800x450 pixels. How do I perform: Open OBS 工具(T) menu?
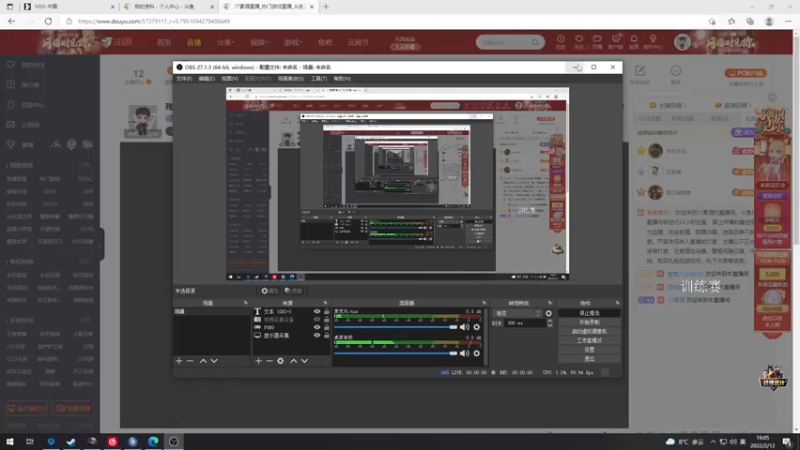coord(319,79)
